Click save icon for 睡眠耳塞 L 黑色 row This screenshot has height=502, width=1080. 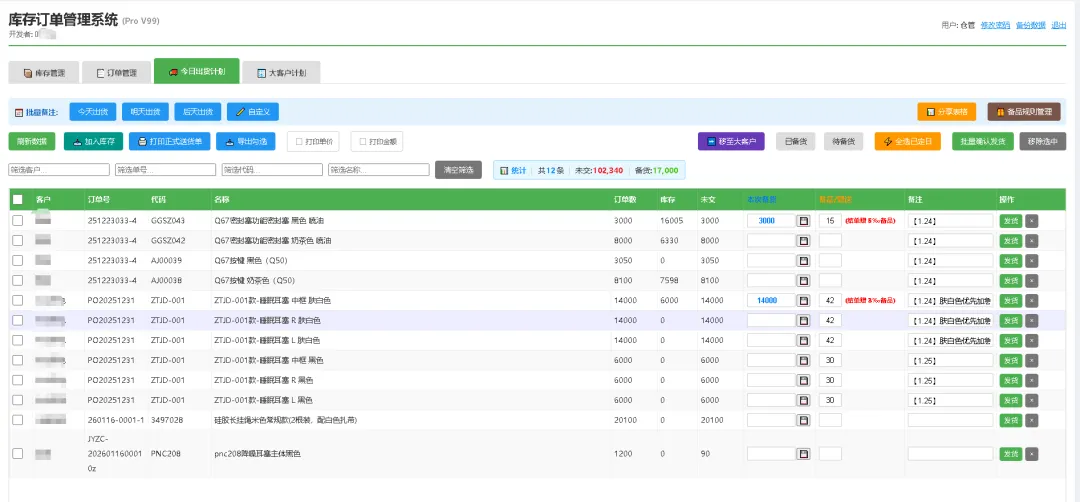[803, 400]
